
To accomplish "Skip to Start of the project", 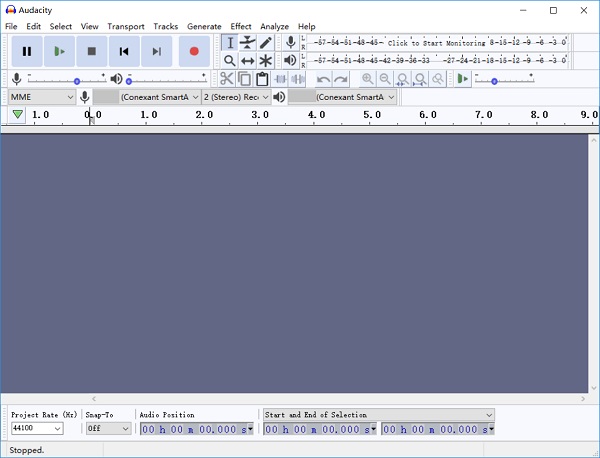I will click(124, 51).
